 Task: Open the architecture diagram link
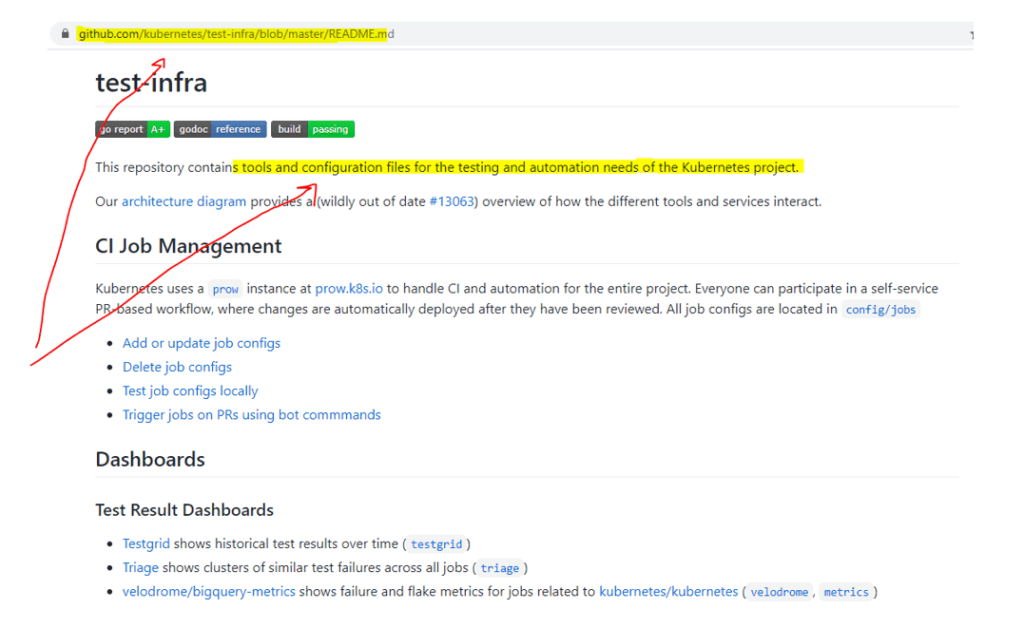pyautogui.click(x=184, y=201)
